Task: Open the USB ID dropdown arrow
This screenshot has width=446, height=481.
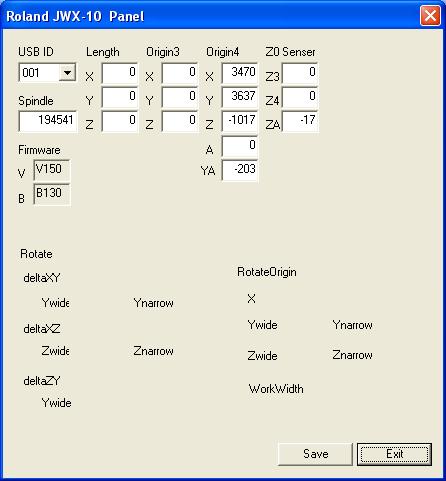Action: click(67, 72)
